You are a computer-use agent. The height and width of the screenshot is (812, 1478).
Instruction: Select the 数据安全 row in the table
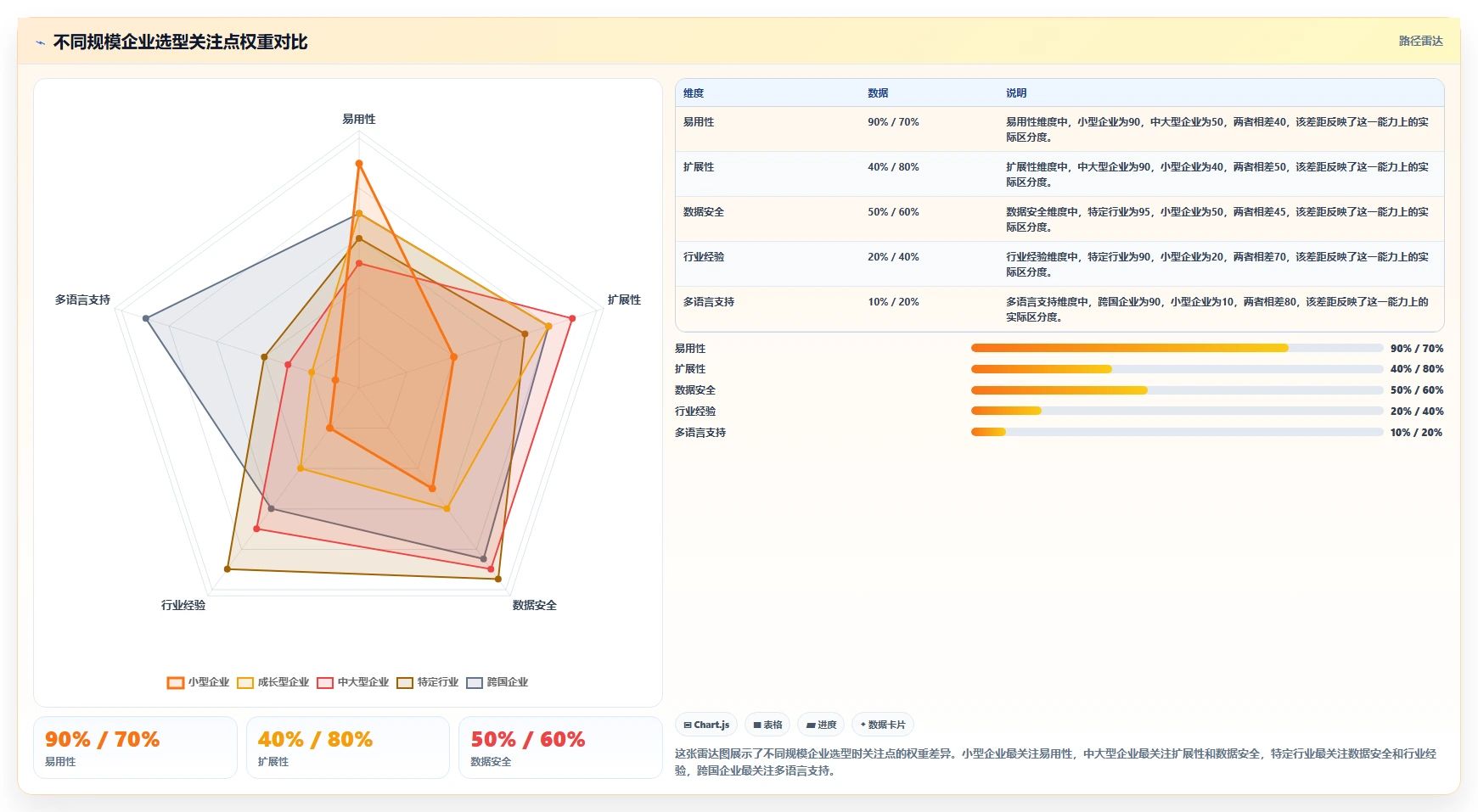(1059, 219)
